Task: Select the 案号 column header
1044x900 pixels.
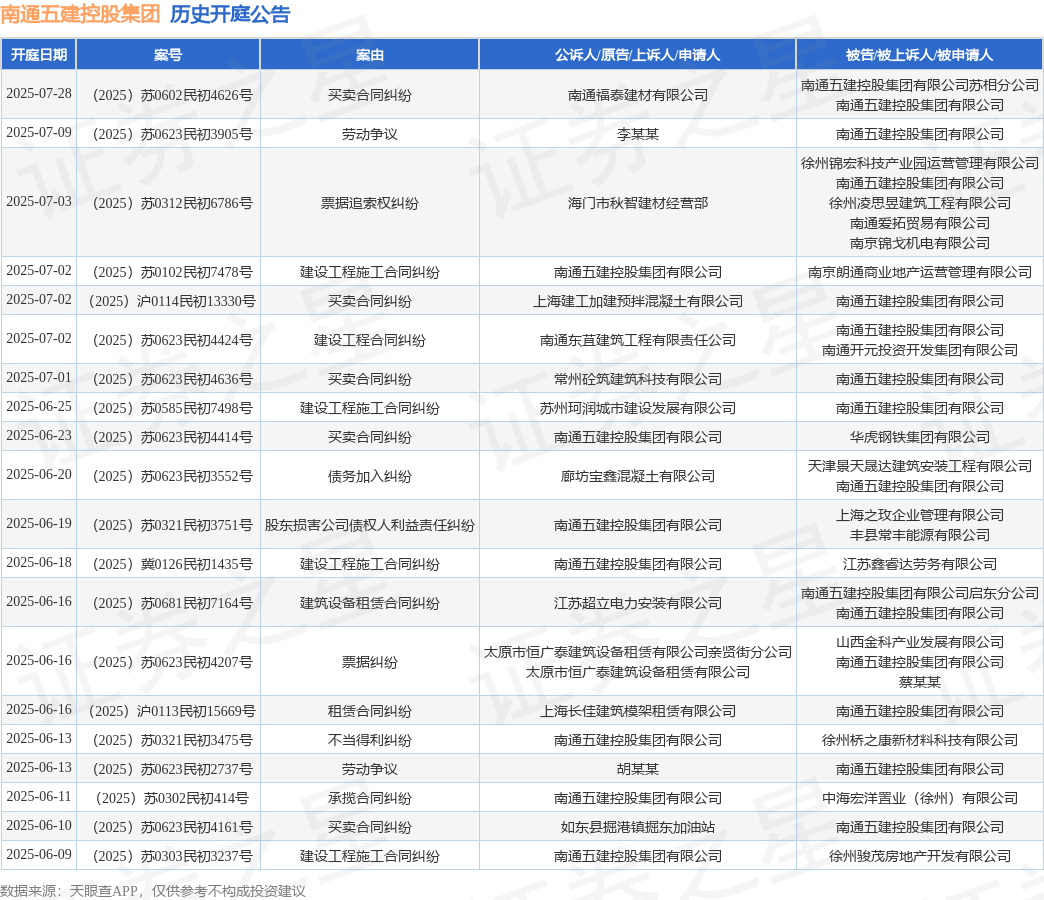Action: (168, 55)
